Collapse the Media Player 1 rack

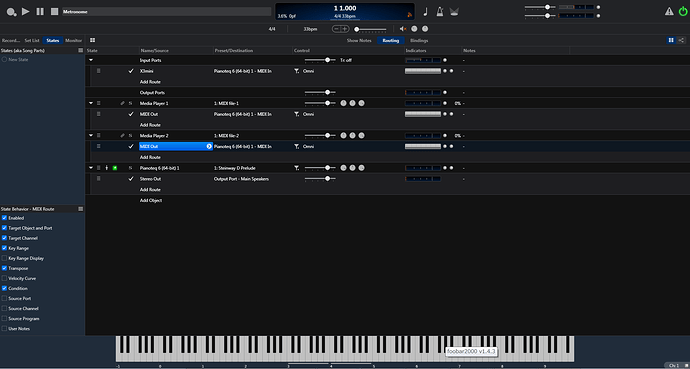click(x=91, y=103)
